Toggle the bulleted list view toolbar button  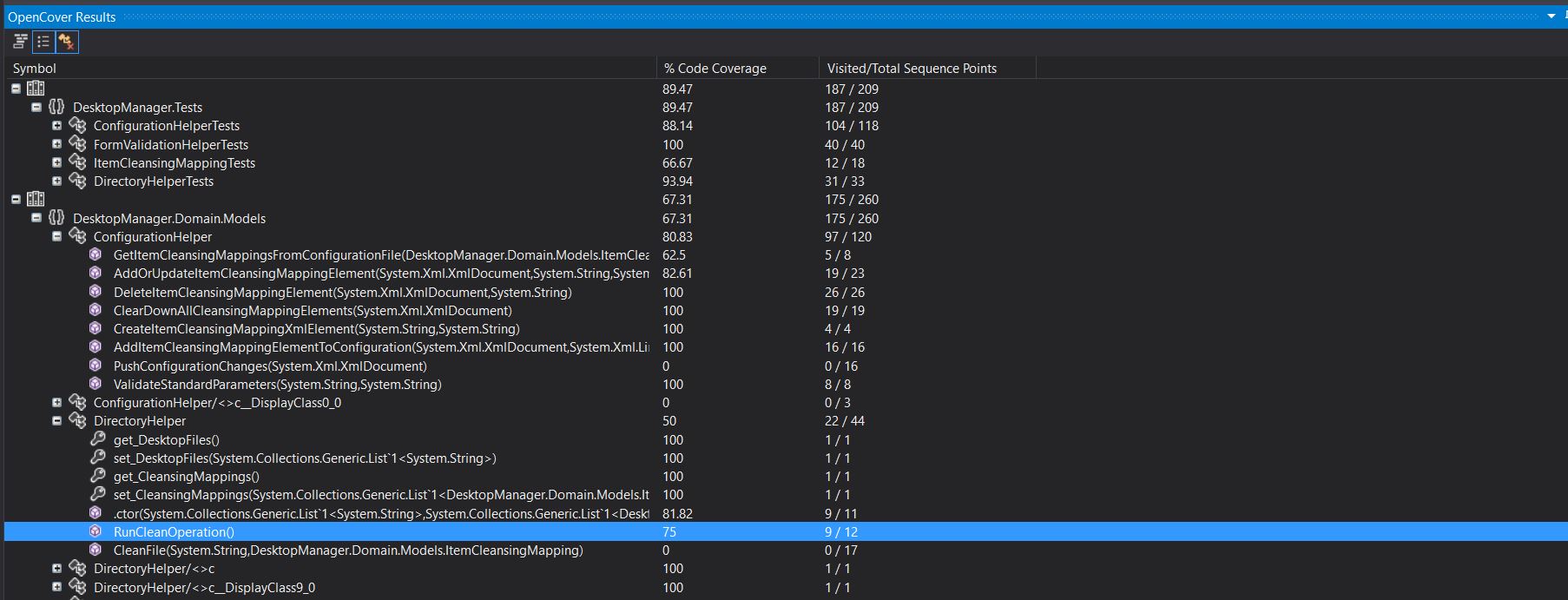[43, 41]
